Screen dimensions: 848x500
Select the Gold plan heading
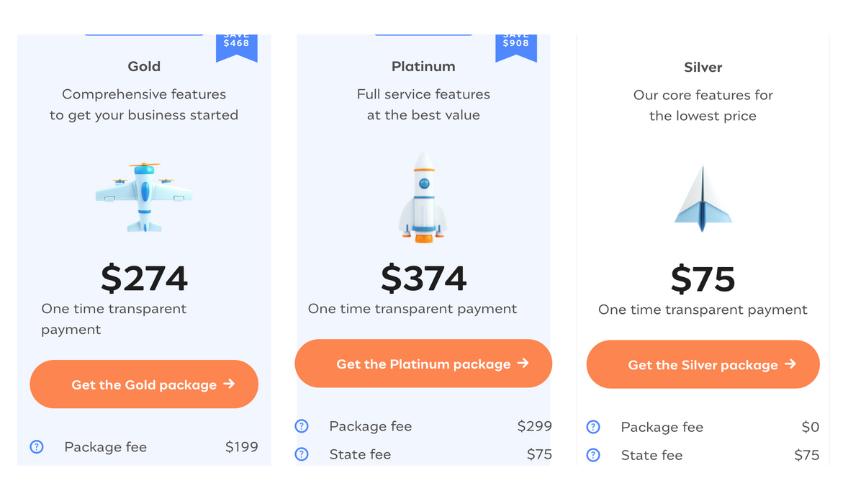[144, 66]
